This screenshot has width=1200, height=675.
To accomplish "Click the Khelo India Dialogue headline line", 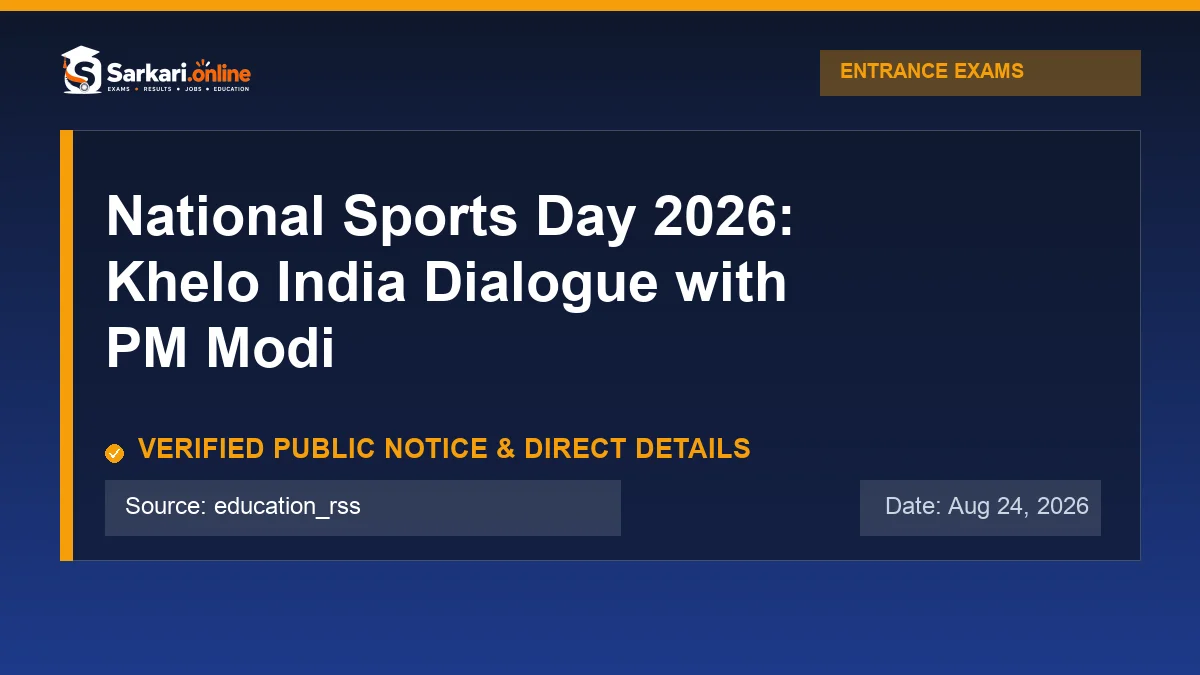I will pyautogui.click(x=446, y=283).
